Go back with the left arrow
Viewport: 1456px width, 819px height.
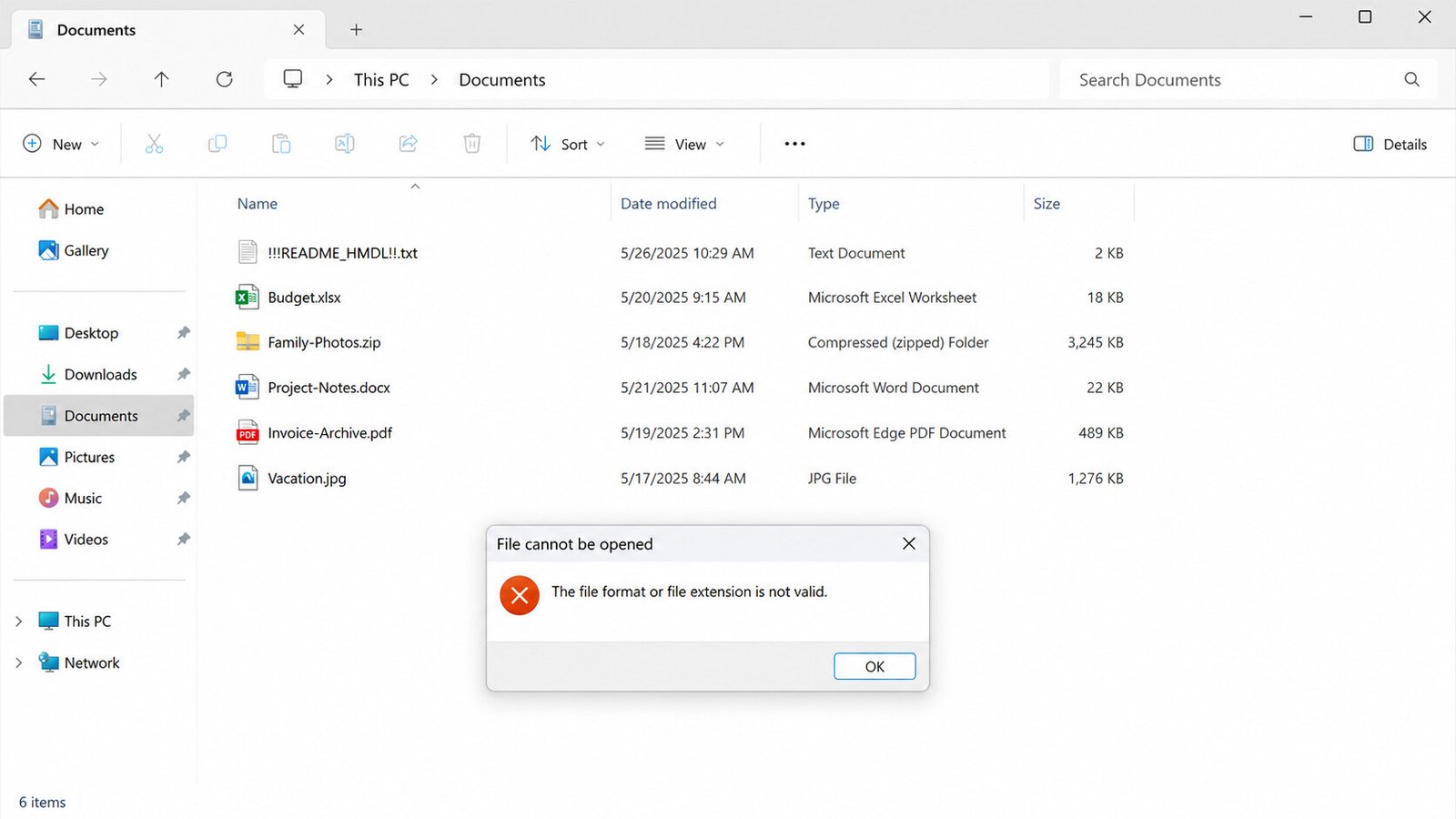(37, 79)
